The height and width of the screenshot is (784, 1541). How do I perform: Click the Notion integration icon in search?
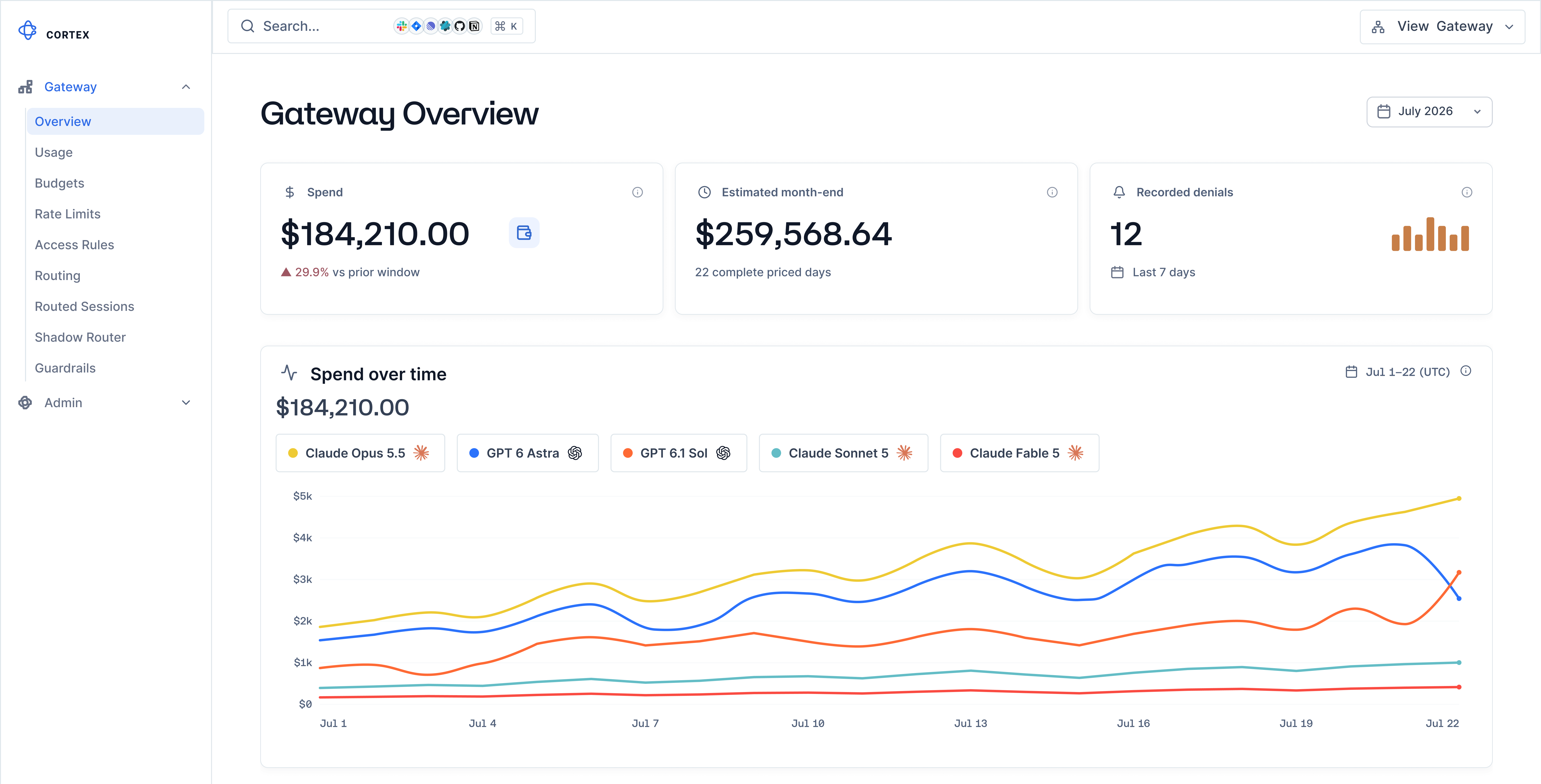[x=474, y=26]
